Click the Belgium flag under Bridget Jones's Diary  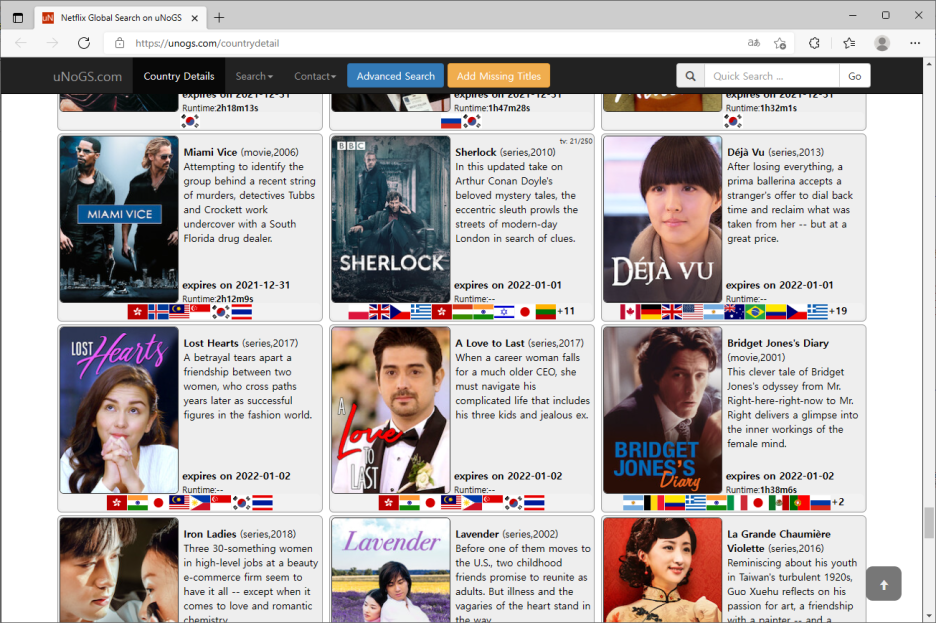pyautogui.click(x=654, y=502)
